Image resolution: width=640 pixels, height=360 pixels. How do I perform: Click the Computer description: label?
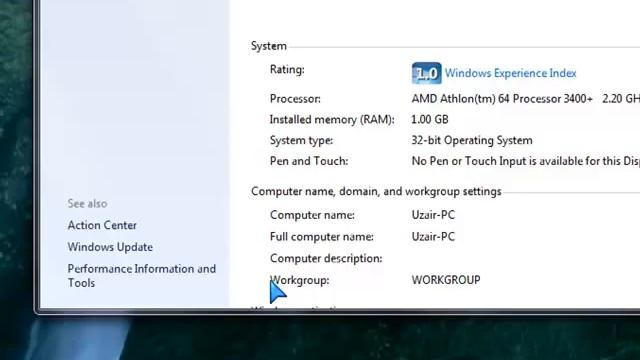coord(326,258)
